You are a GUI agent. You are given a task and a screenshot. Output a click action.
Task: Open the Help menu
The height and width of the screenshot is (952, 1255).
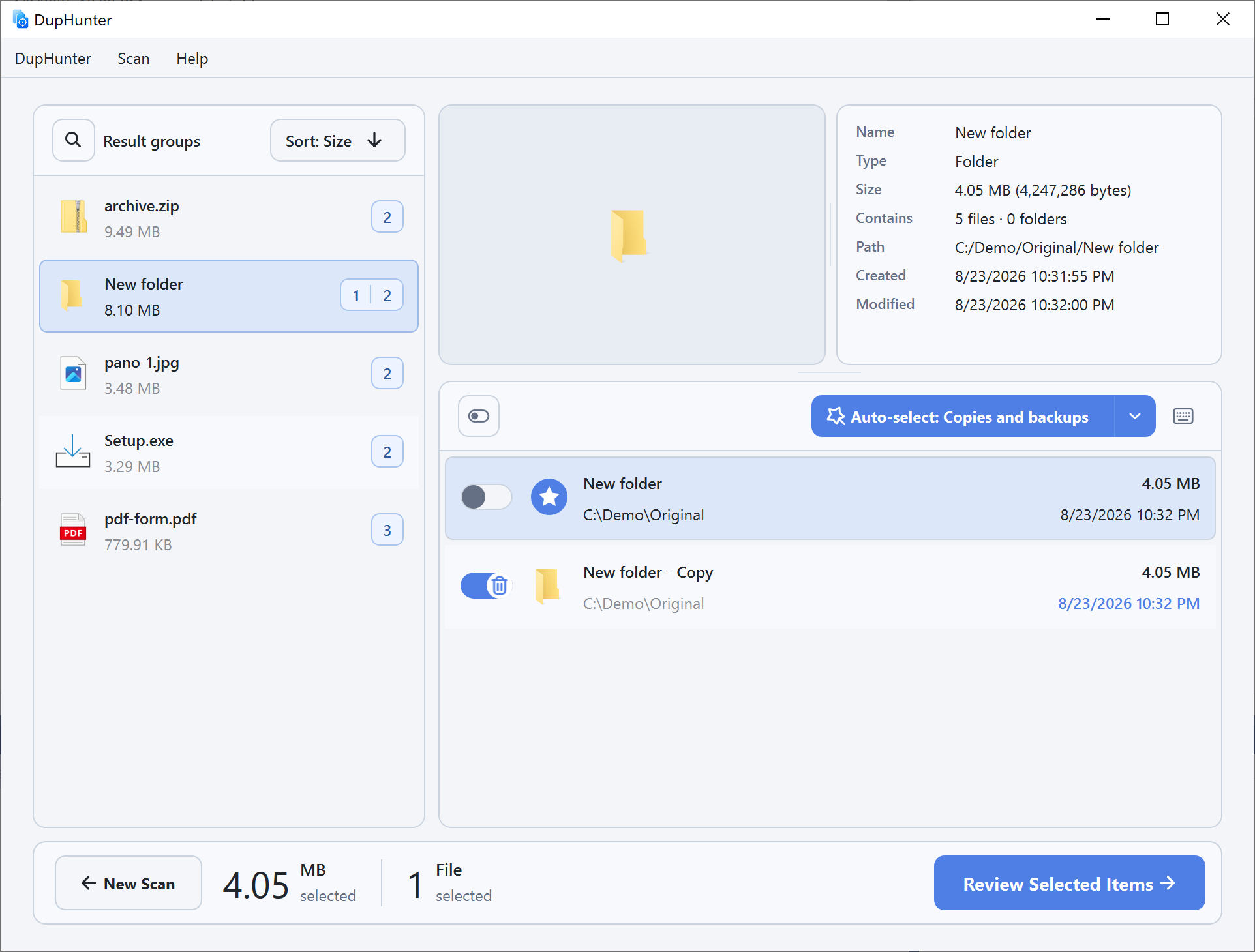[x=192, y=59]
